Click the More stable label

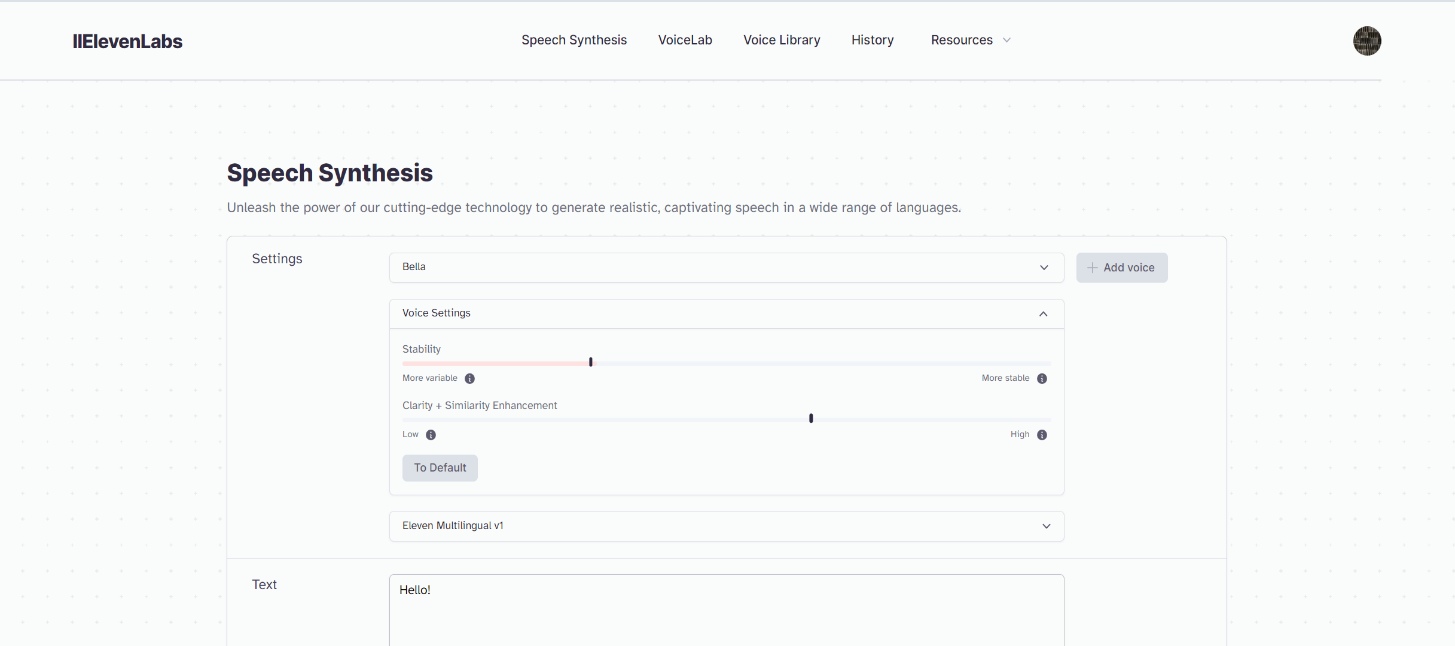[1005, 379]
